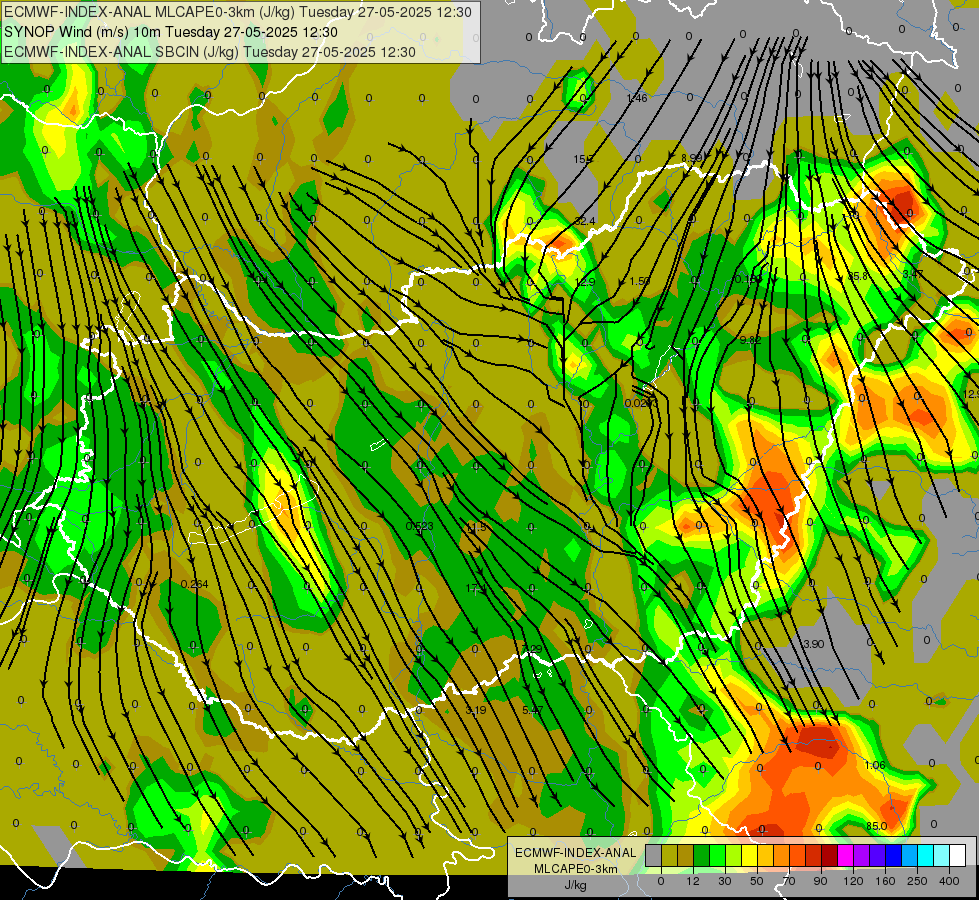This screenshot has width=979, height=900.
Task: Click the legend tick label 50
Action: [x=757, y=881]
